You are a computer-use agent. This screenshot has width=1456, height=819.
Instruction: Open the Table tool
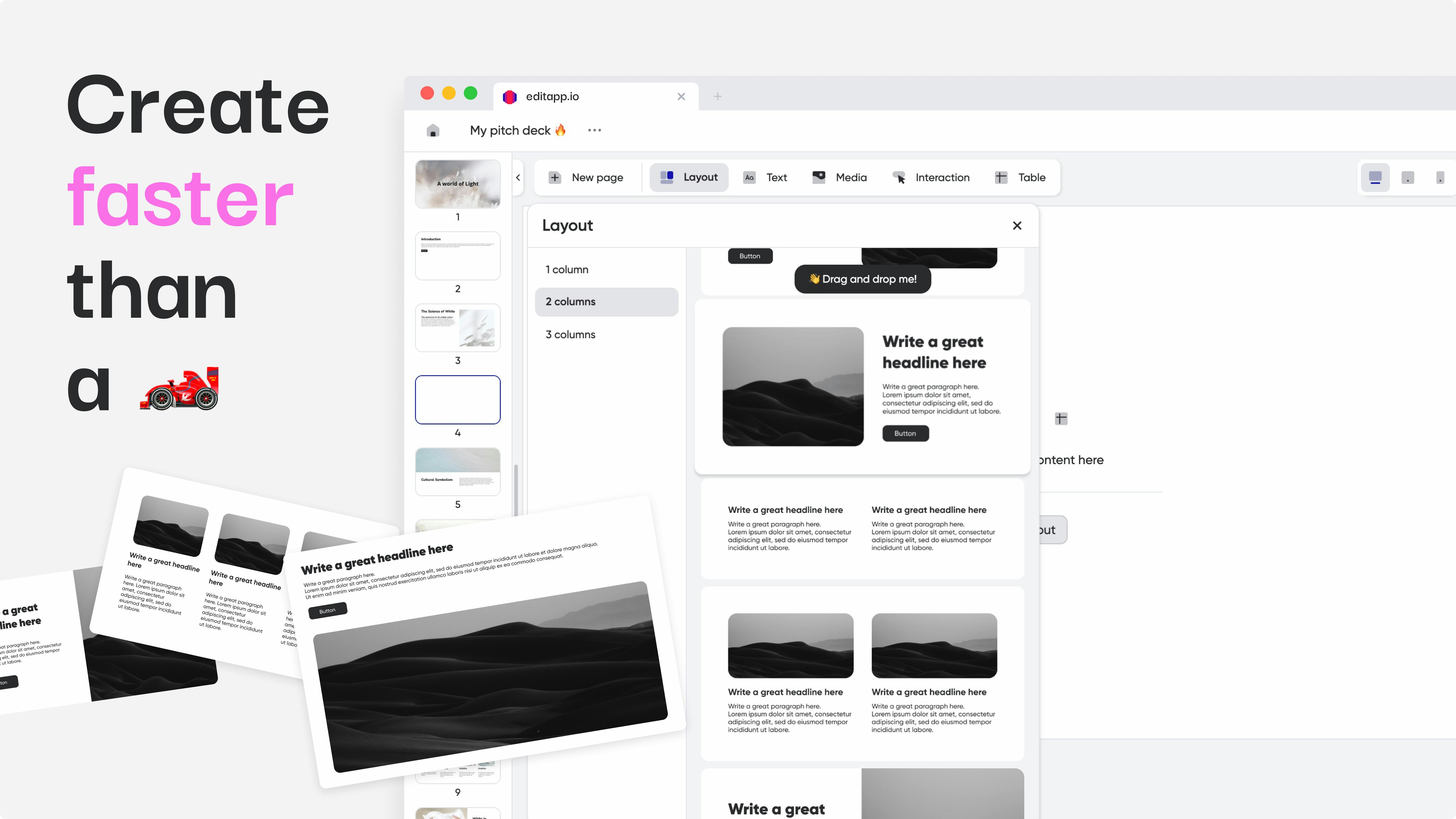(1020, 177)
